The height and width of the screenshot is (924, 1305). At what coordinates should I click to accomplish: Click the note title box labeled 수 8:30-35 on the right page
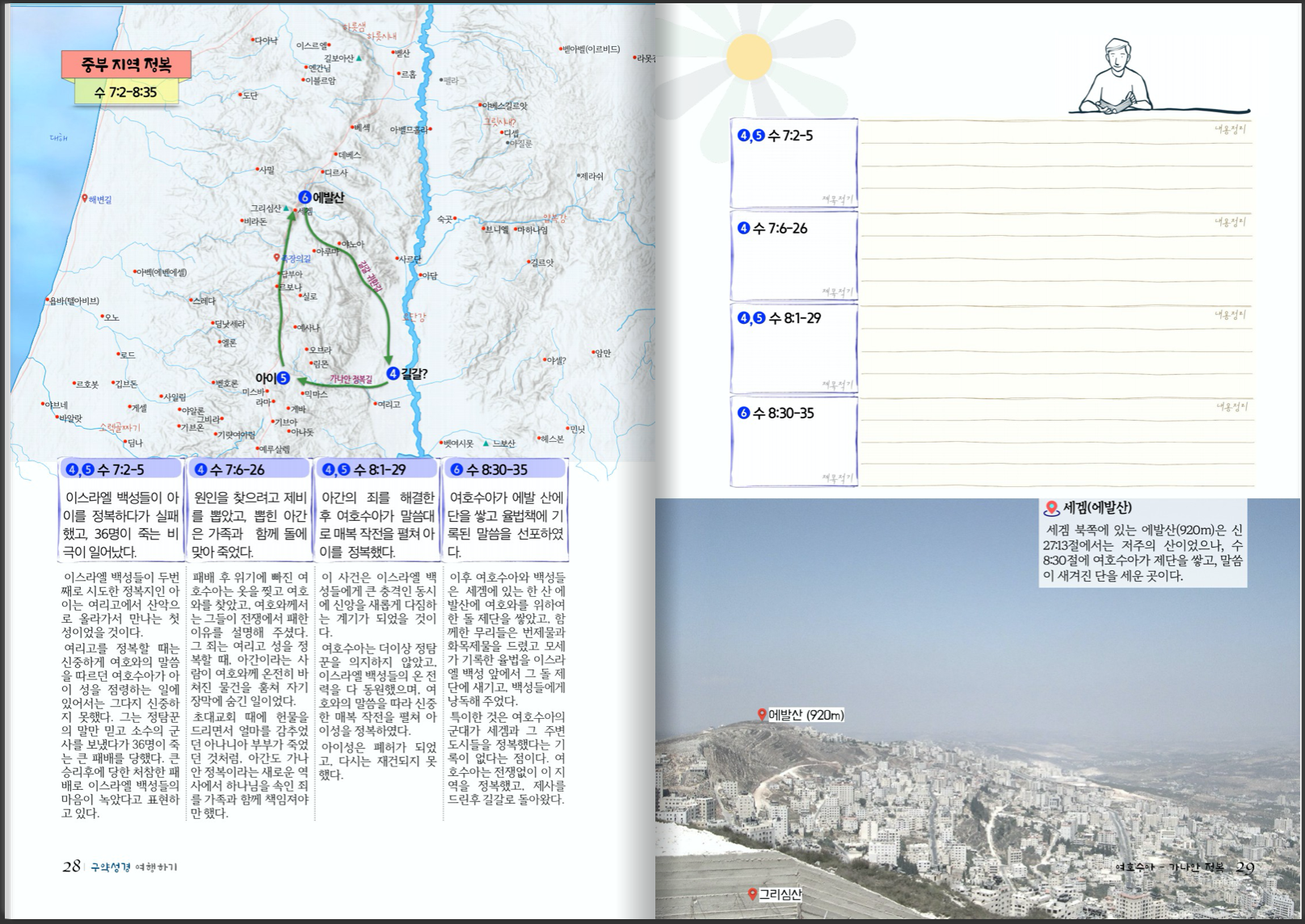click(794, 440)
